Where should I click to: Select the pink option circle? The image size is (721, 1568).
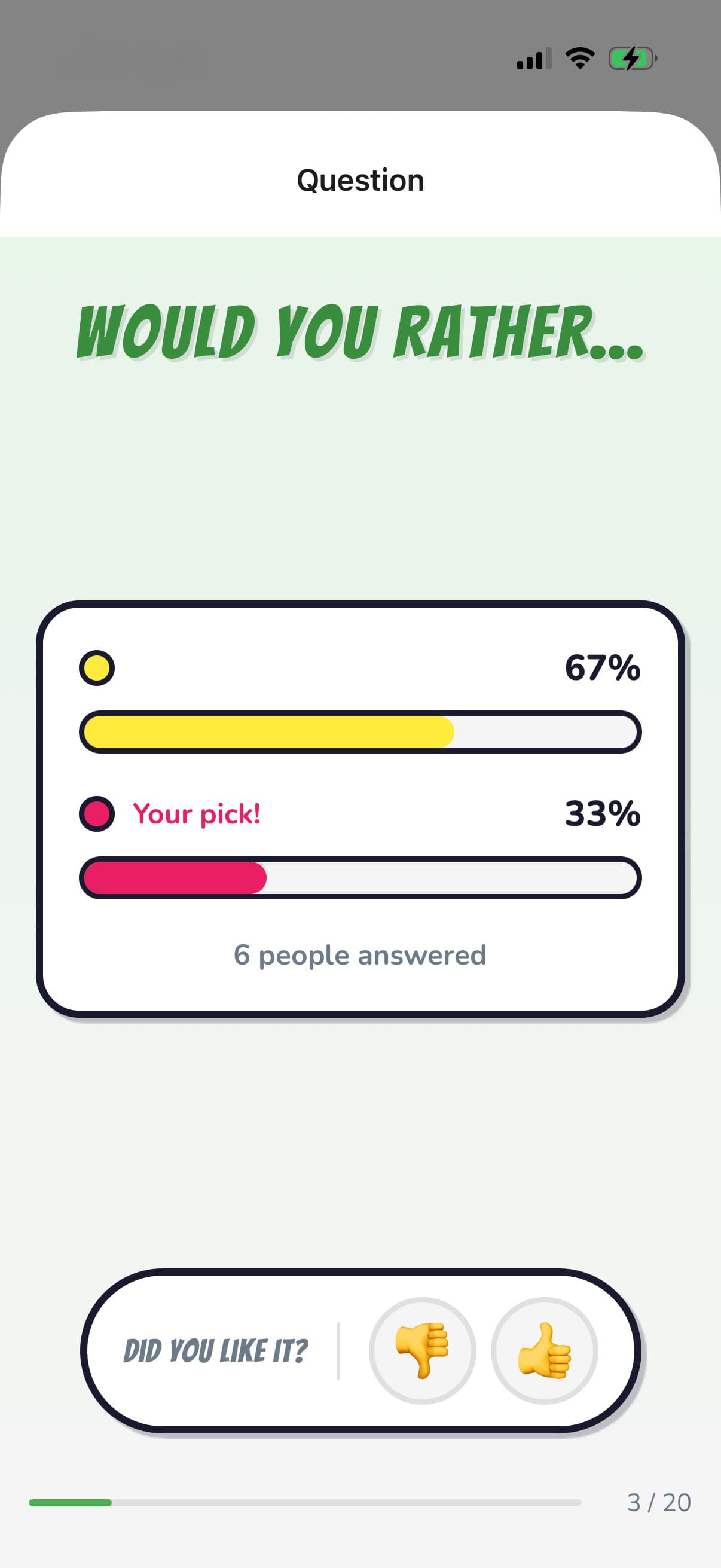pos(96,814)
